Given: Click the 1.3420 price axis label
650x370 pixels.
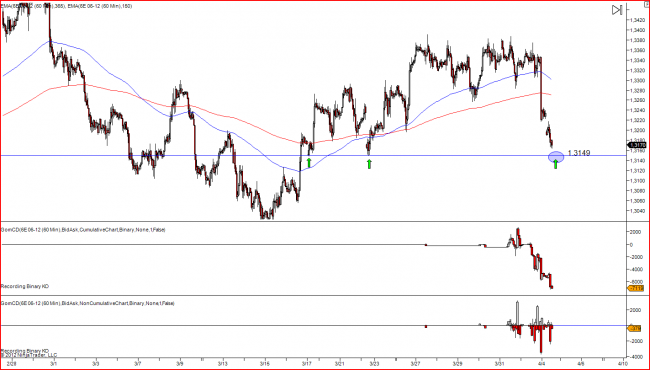Looking at the screenshot, I should 638,20.
